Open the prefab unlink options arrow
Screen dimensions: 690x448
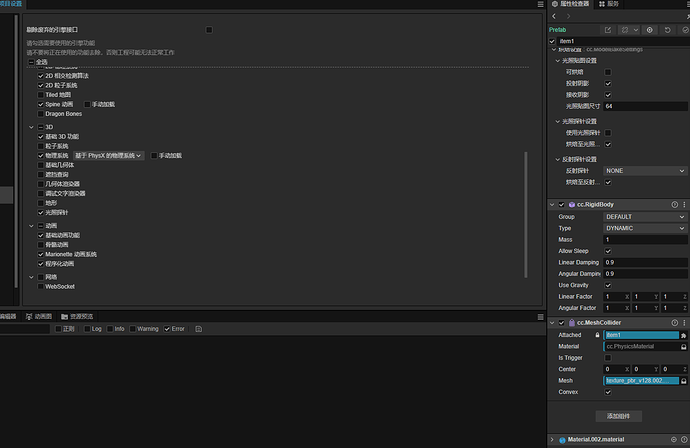click(636, 30)
